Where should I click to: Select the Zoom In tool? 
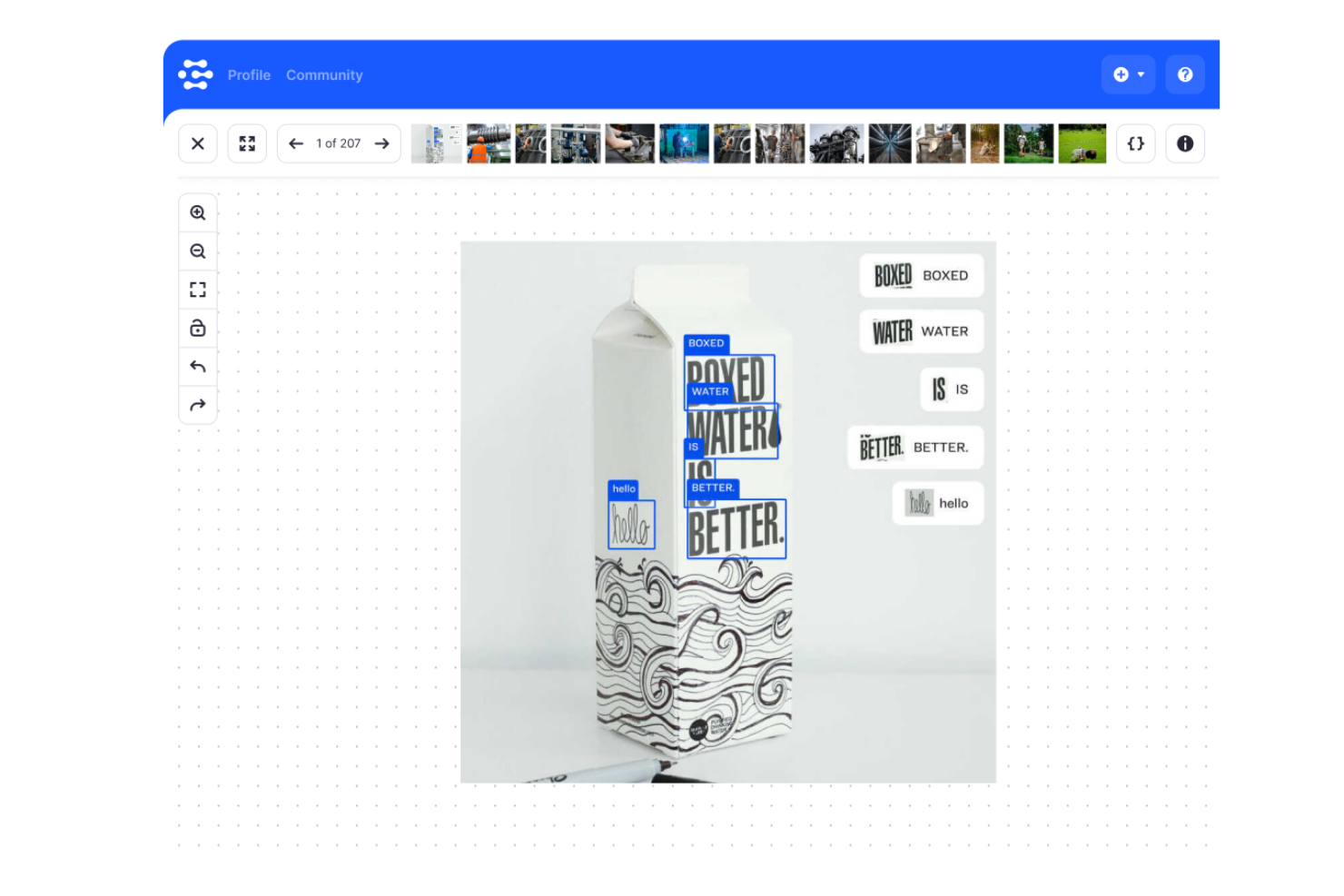click(x=198, y=212)
